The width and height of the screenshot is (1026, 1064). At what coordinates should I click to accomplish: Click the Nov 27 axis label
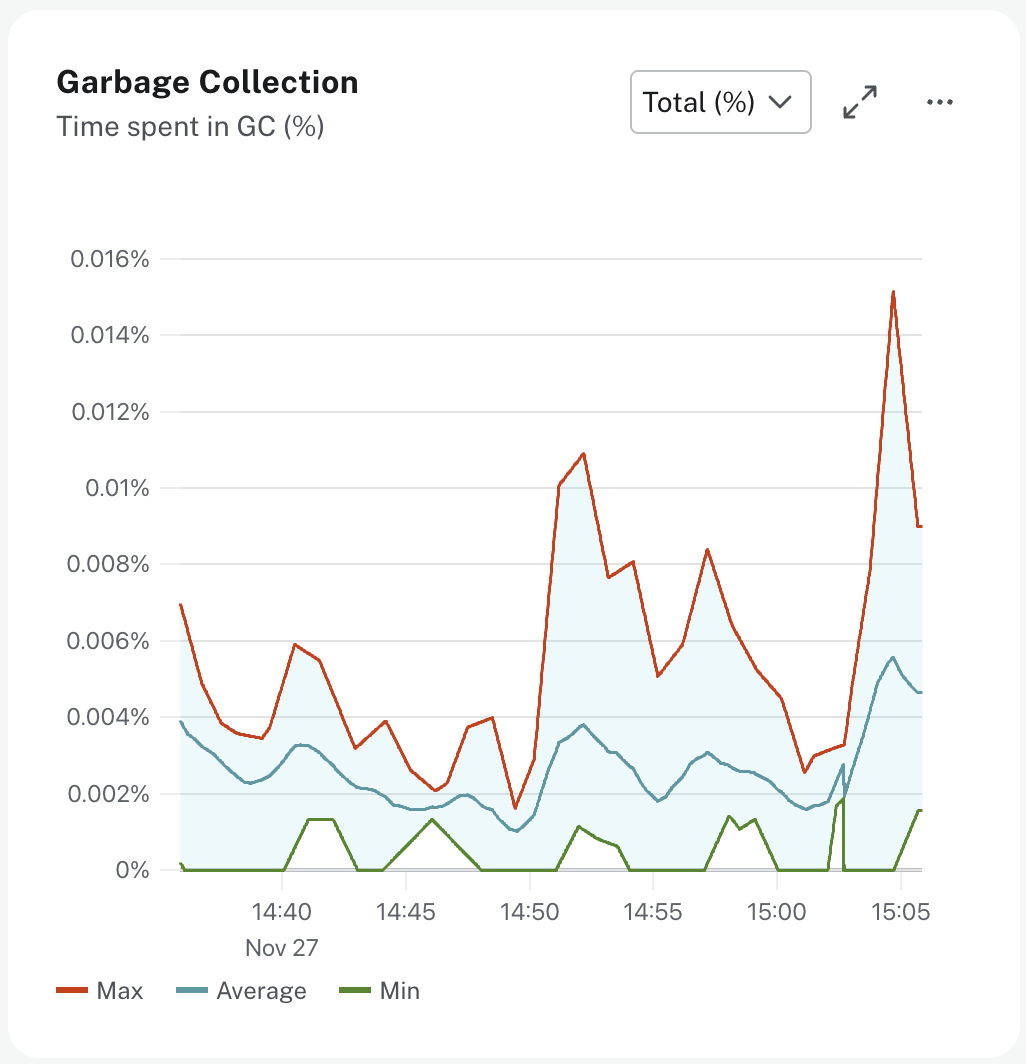click(x=281, y=947)
